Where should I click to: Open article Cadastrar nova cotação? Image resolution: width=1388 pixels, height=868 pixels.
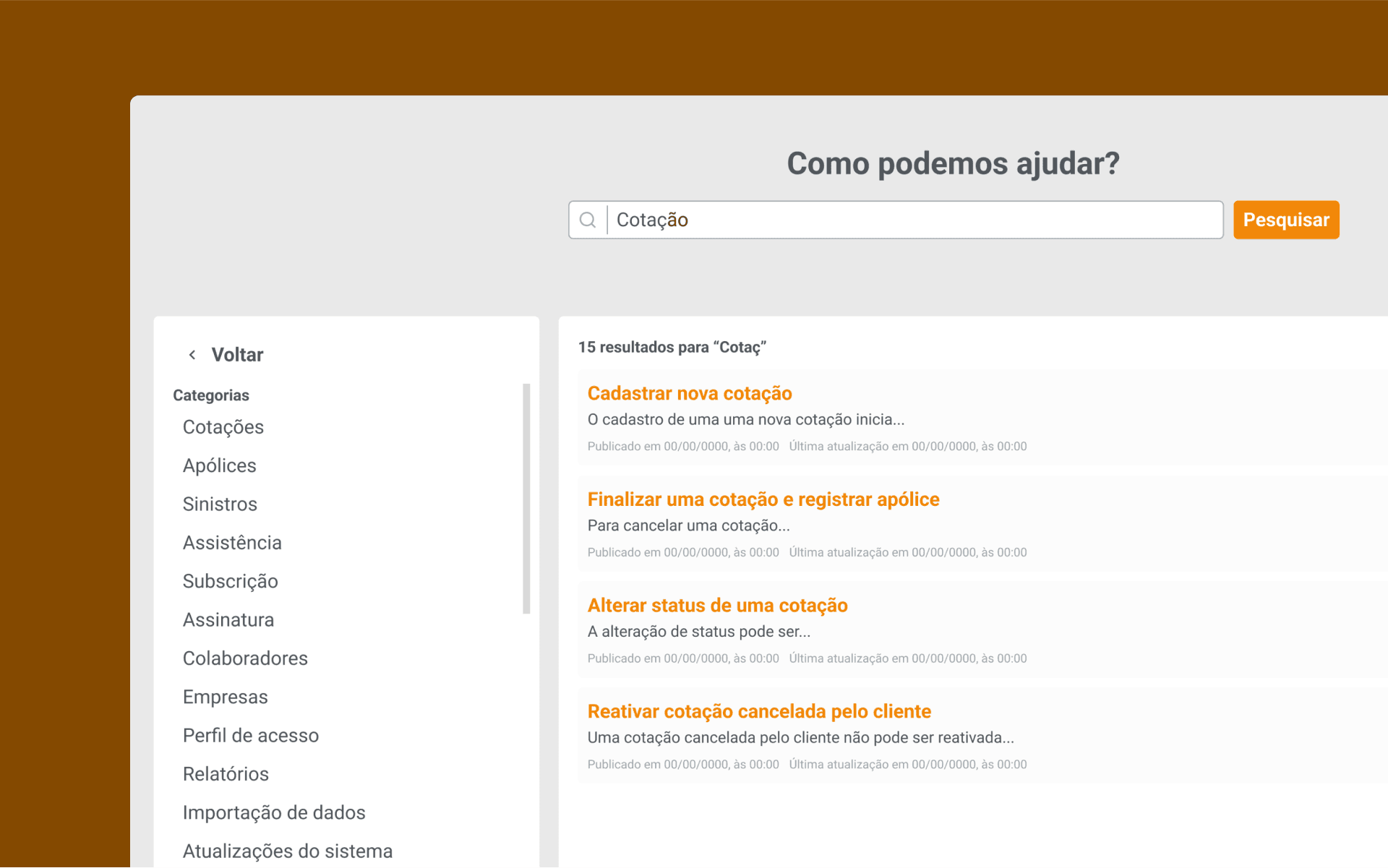[x=690, y=393]
